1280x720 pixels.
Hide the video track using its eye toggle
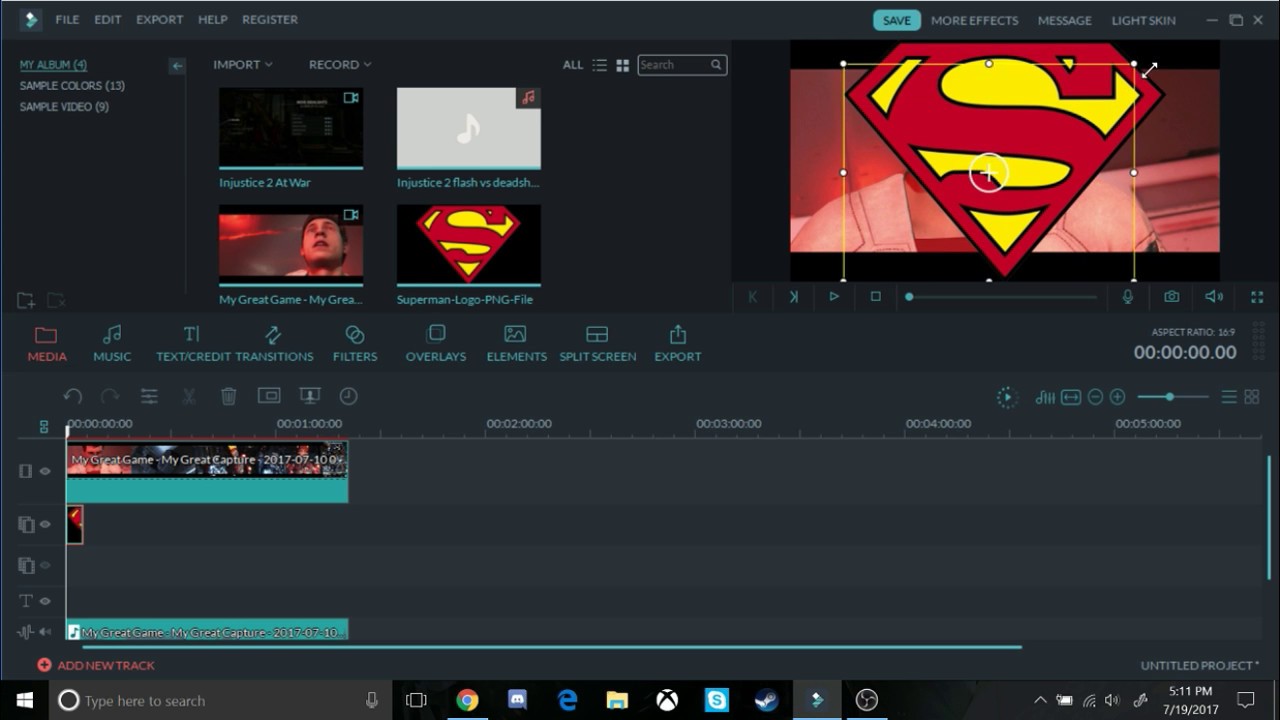click(47, 470)
